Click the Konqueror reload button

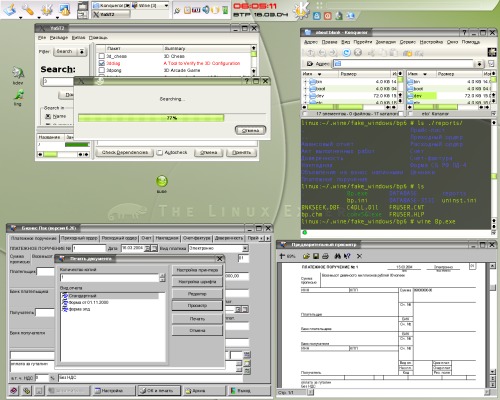347,53
